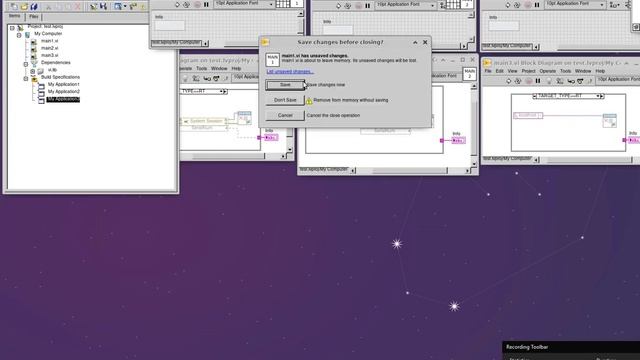Screen dimensions: 640x360
Task: Toggle Pause in the icon-1 front panel toolbar
Action: 207,4
